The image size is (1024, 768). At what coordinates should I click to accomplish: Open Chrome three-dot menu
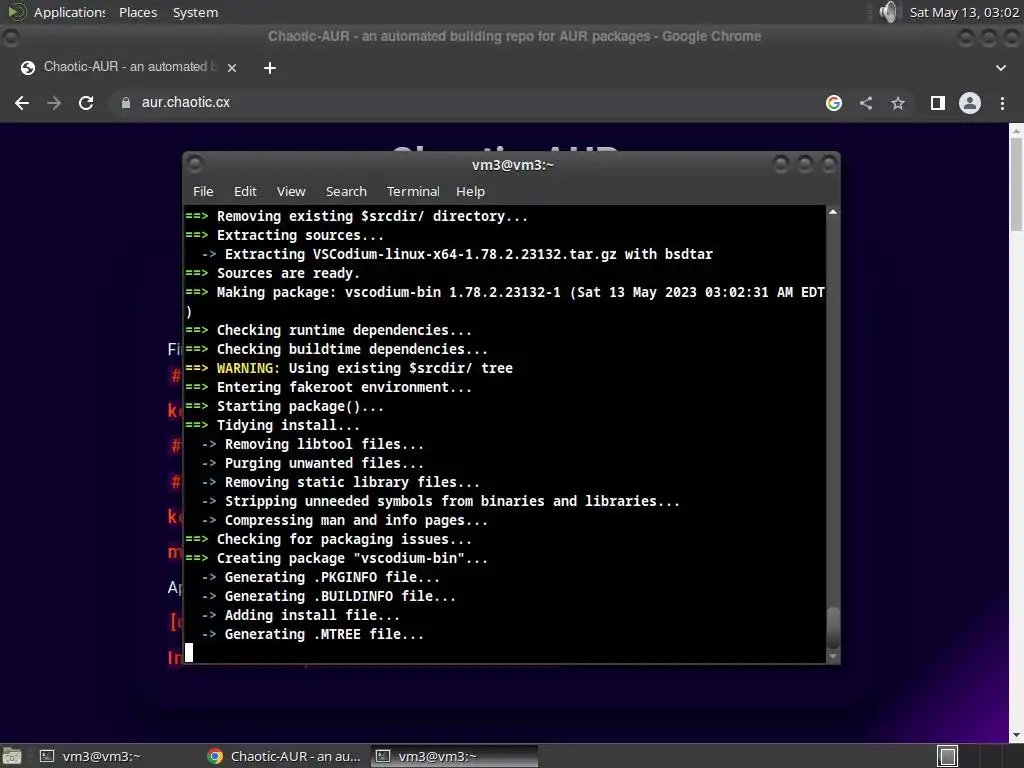(x=1002, y=103)
